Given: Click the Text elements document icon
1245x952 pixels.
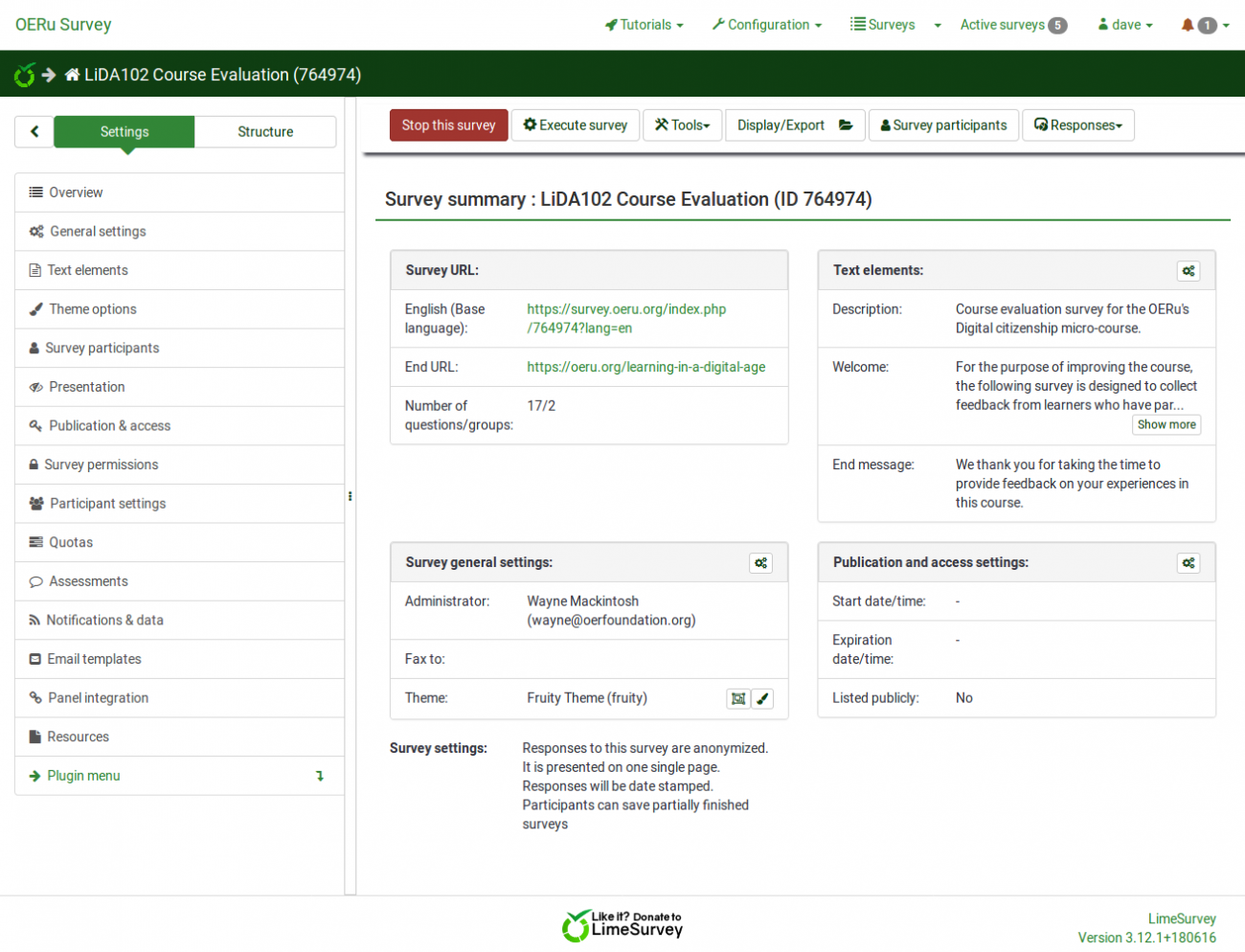Looking at the screenshot, I should coord(35,270).
